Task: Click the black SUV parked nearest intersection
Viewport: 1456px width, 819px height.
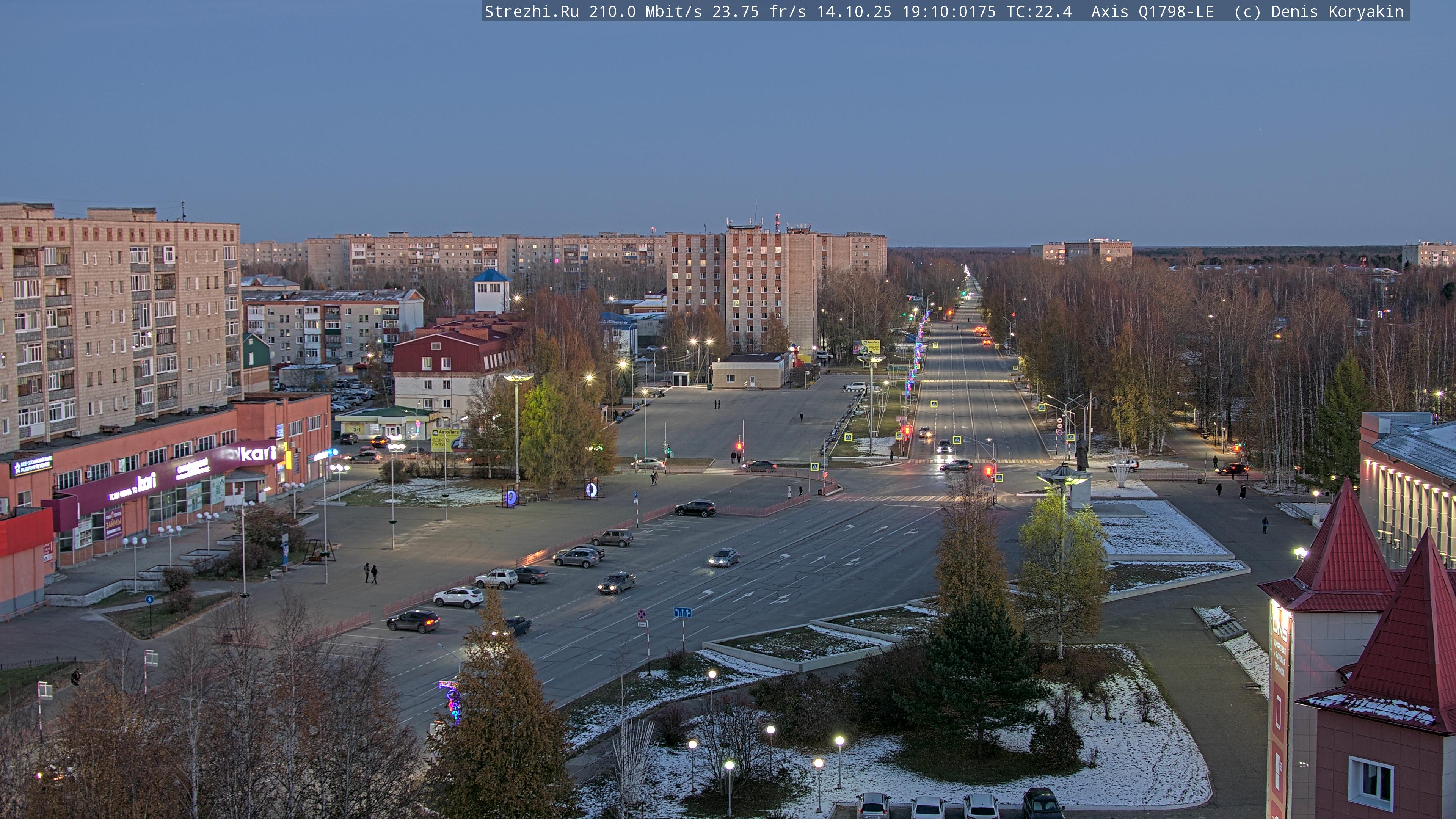Action: [x=695, y=508]
